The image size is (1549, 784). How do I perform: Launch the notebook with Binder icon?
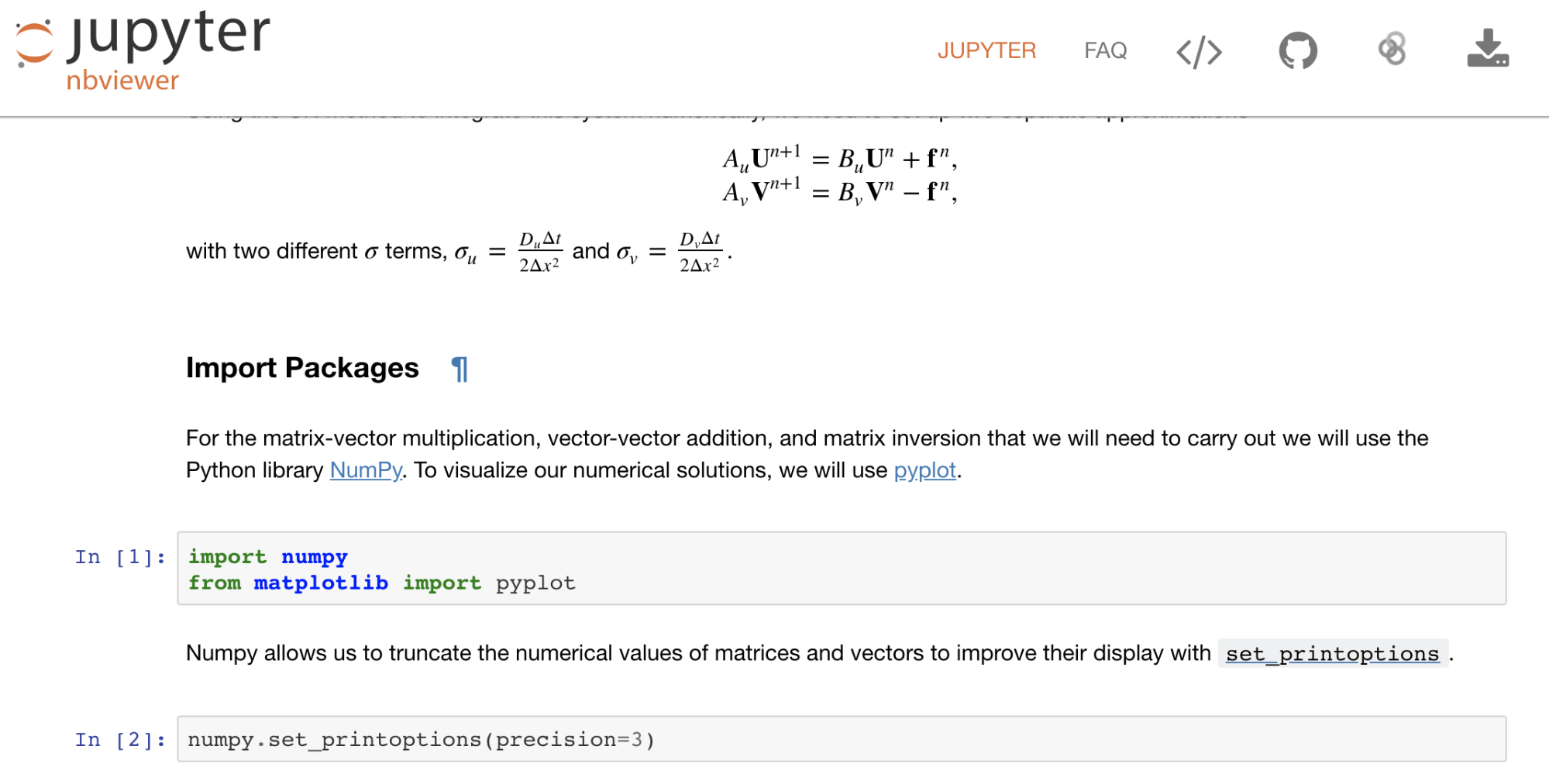click(1392, 50)
